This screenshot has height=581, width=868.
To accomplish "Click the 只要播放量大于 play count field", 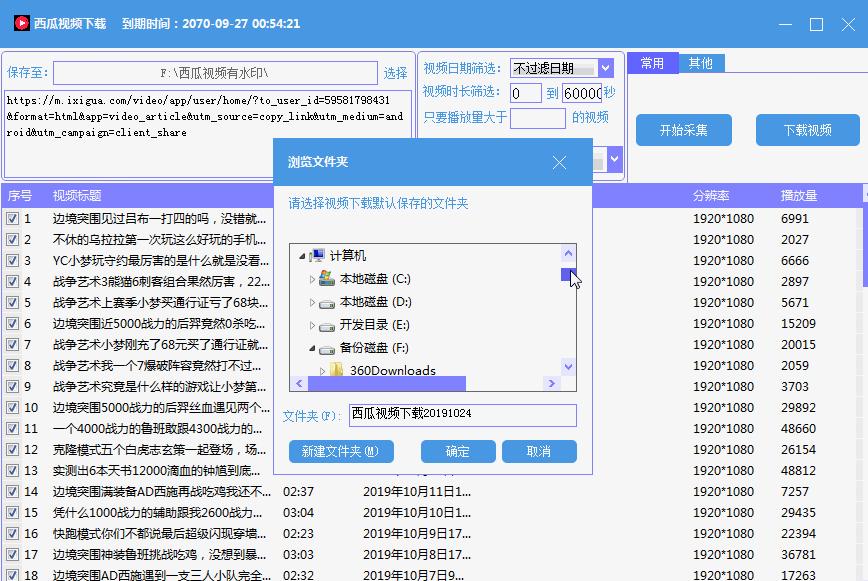I will (538, 118).
